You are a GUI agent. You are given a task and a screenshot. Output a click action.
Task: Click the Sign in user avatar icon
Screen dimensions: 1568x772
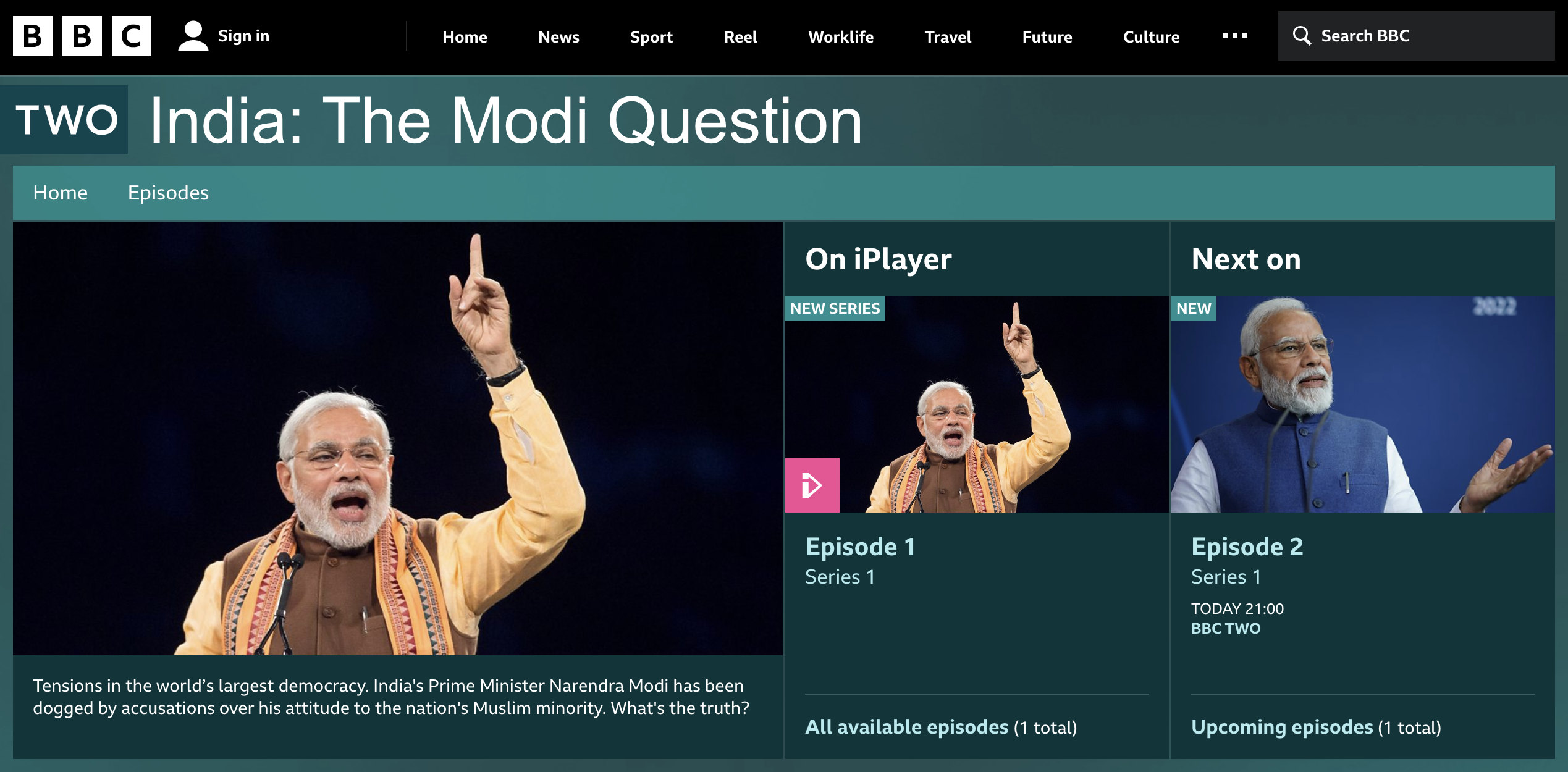coord(193,36)
